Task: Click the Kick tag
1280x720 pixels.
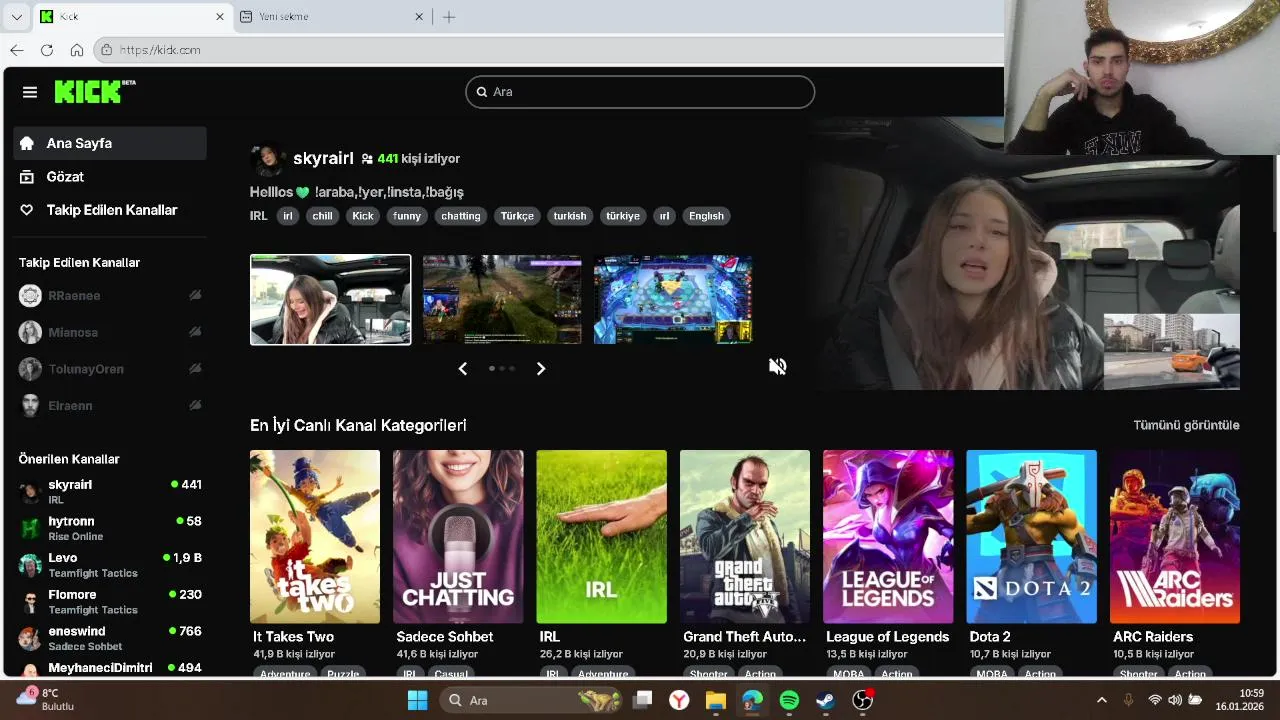Action: [362, 216]
